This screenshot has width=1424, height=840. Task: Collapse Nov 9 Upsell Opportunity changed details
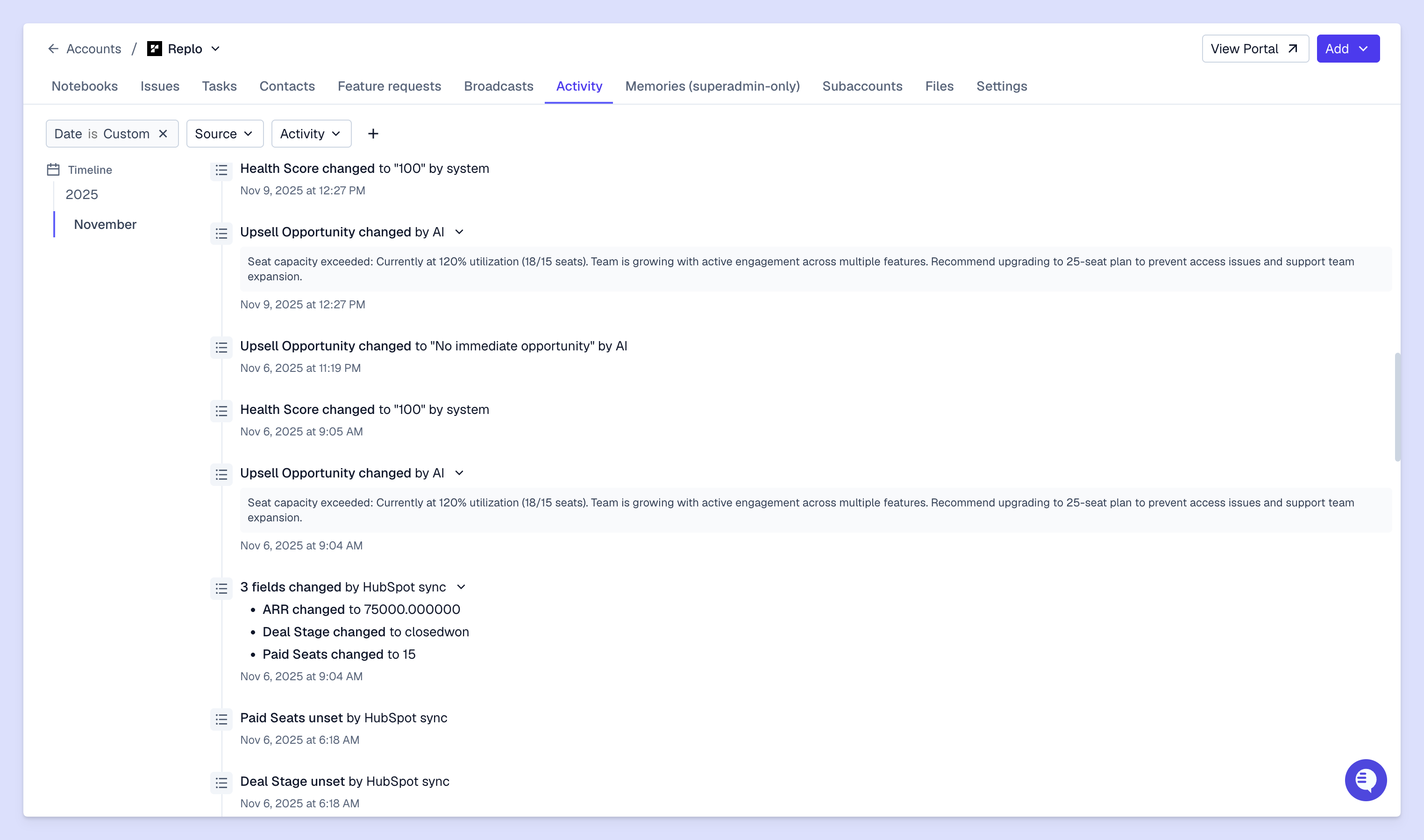click(460, 232)
